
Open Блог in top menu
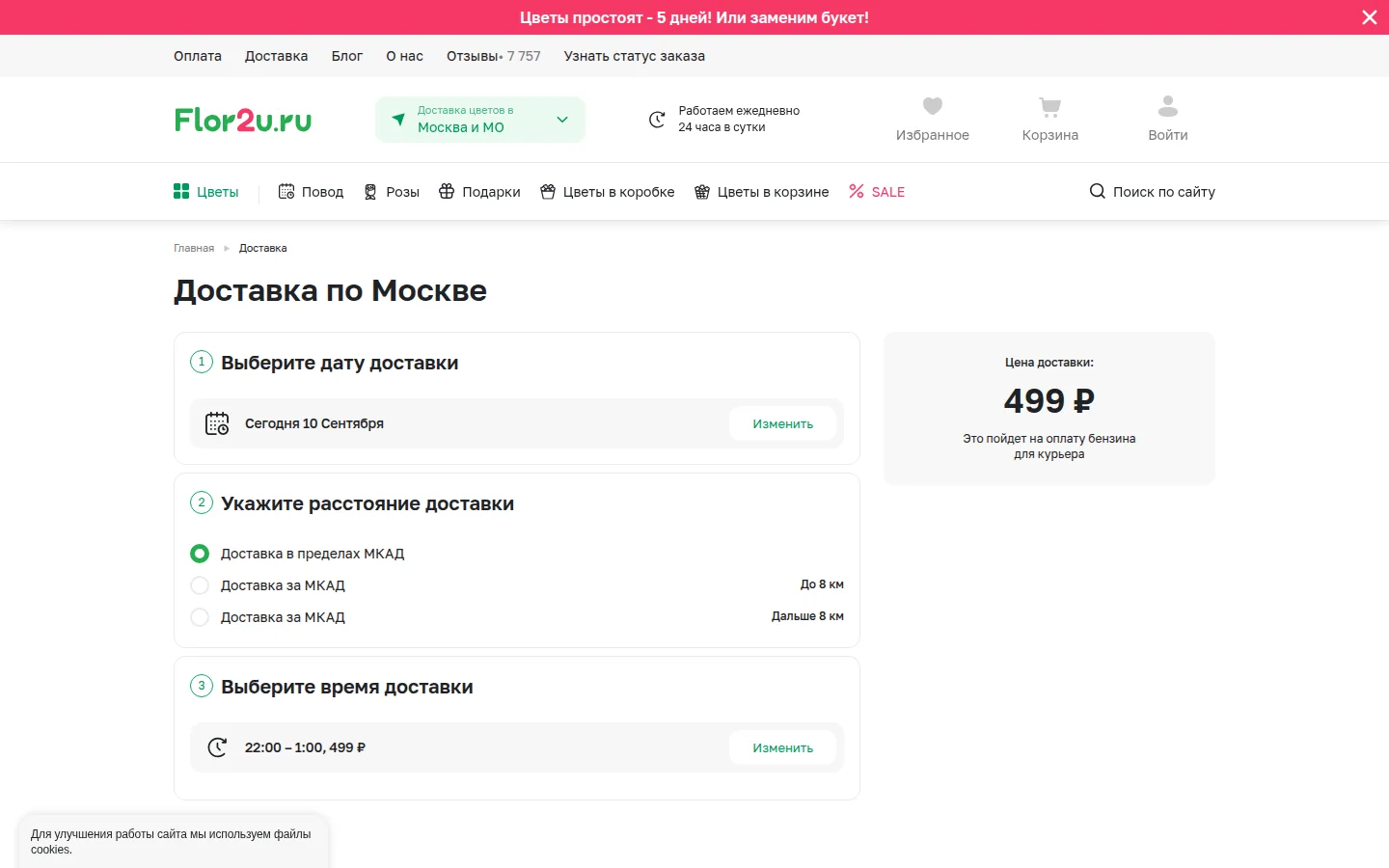347,56
